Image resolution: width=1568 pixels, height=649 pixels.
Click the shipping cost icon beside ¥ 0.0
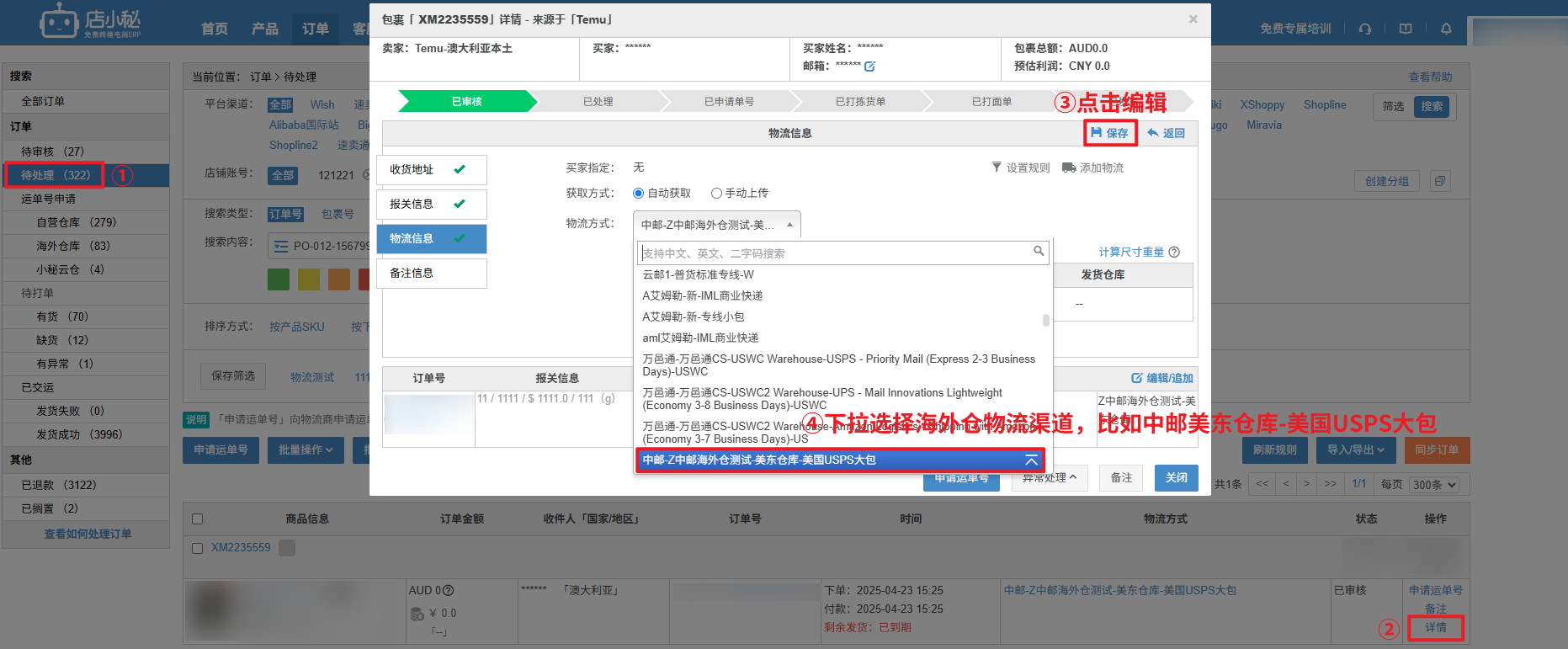pyautogui.click(x=417, y=614)
